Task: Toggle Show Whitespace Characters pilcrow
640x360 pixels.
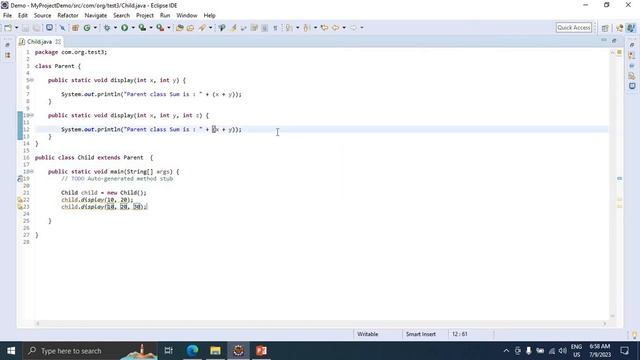Action: point(276,28)
